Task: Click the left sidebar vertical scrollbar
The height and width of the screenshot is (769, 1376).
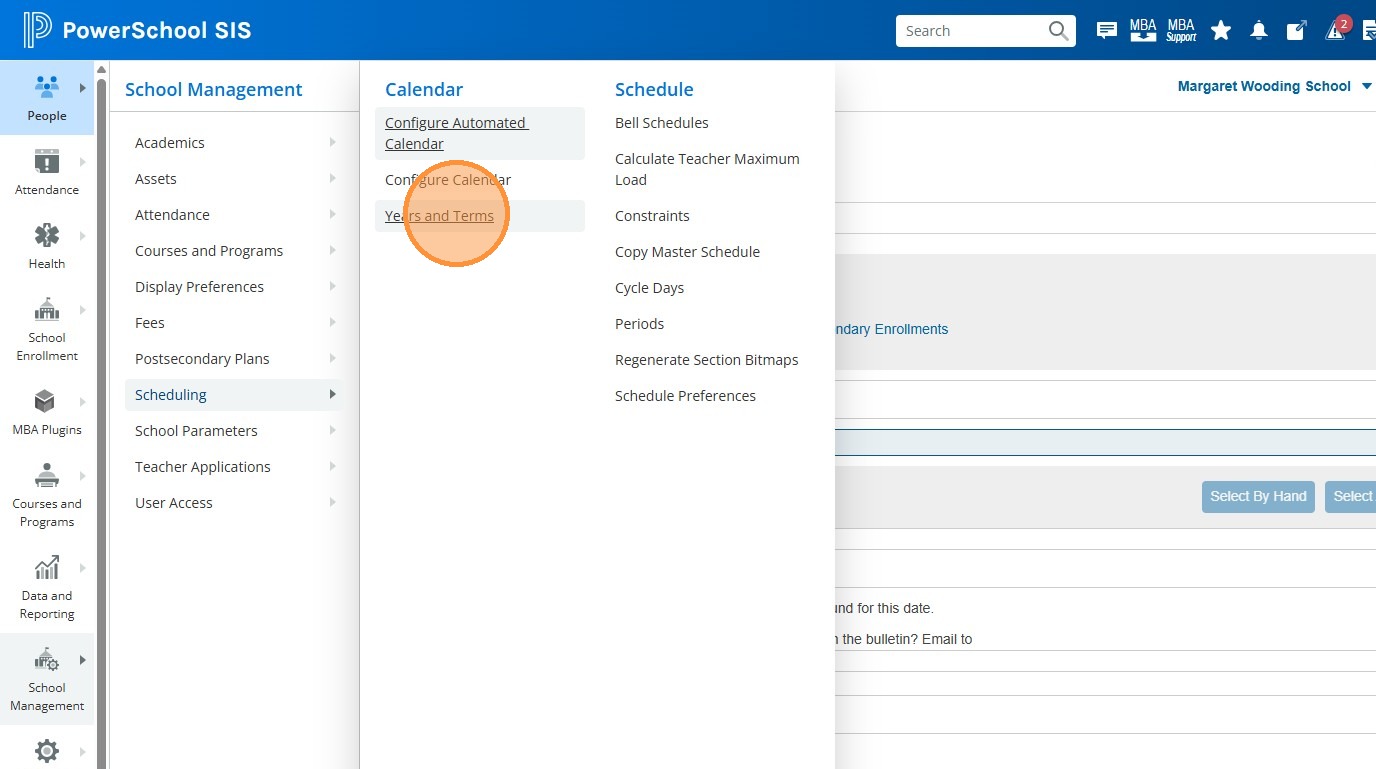Action: [102, 422]
